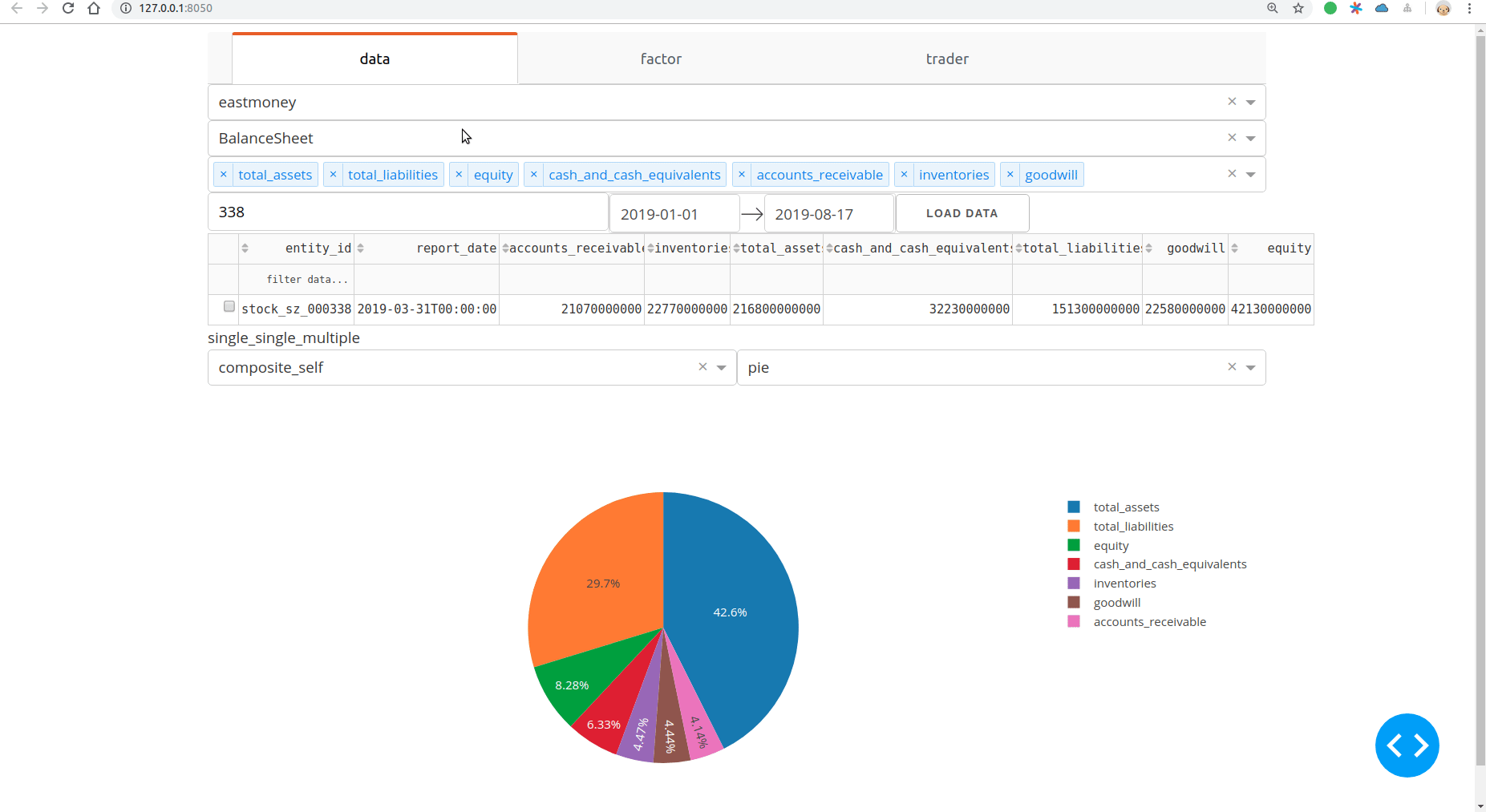Remove the equity tag
The width and height of the screenshot is (1486, 812).
tap(459, 175)
